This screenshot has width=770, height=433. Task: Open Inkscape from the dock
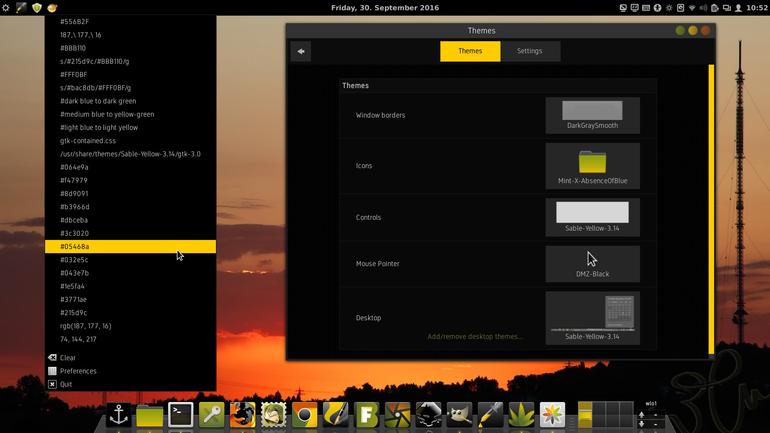pos(428,415)
